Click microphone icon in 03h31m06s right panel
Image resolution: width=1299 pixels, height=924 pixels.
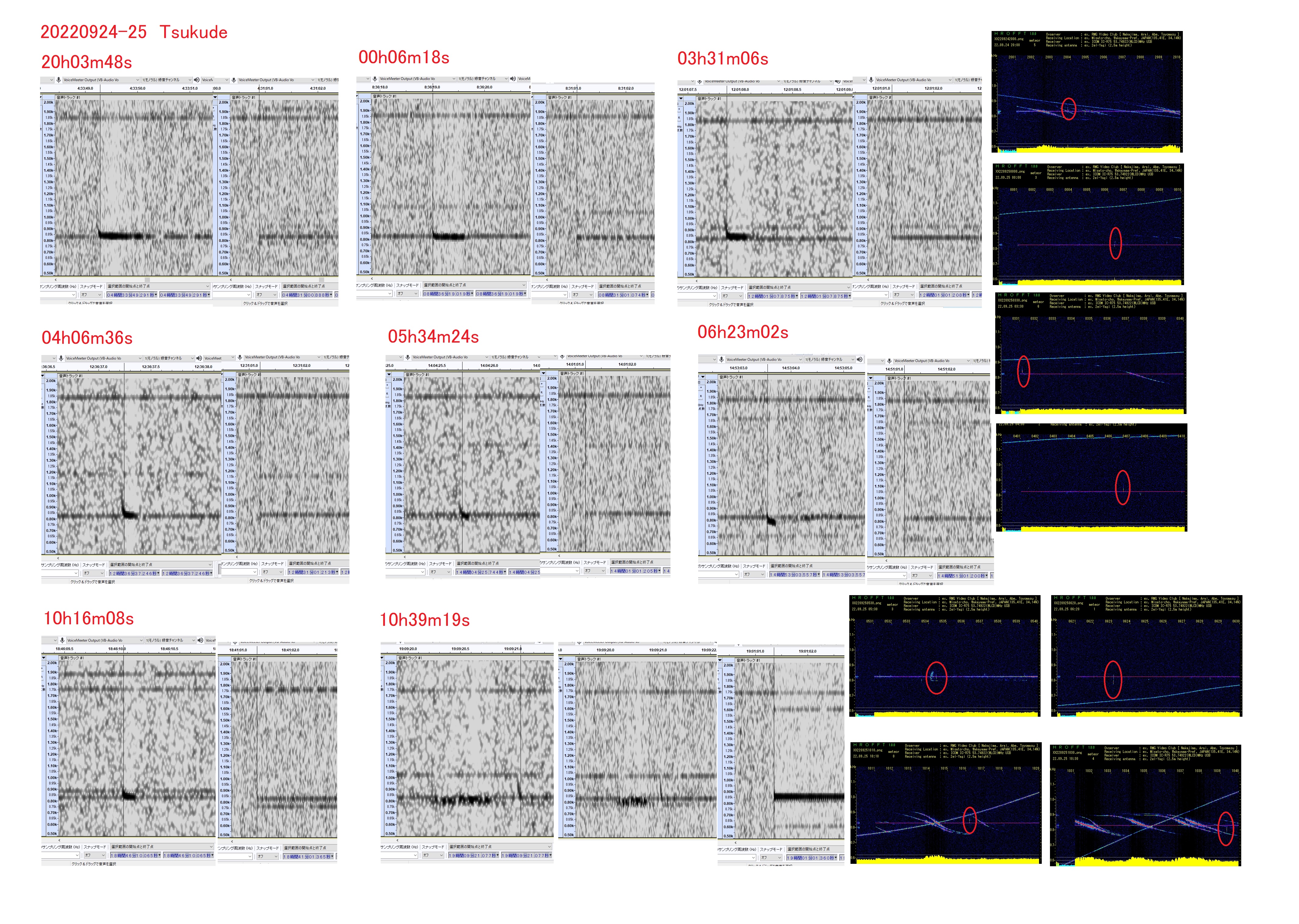(x=871, y=80)
